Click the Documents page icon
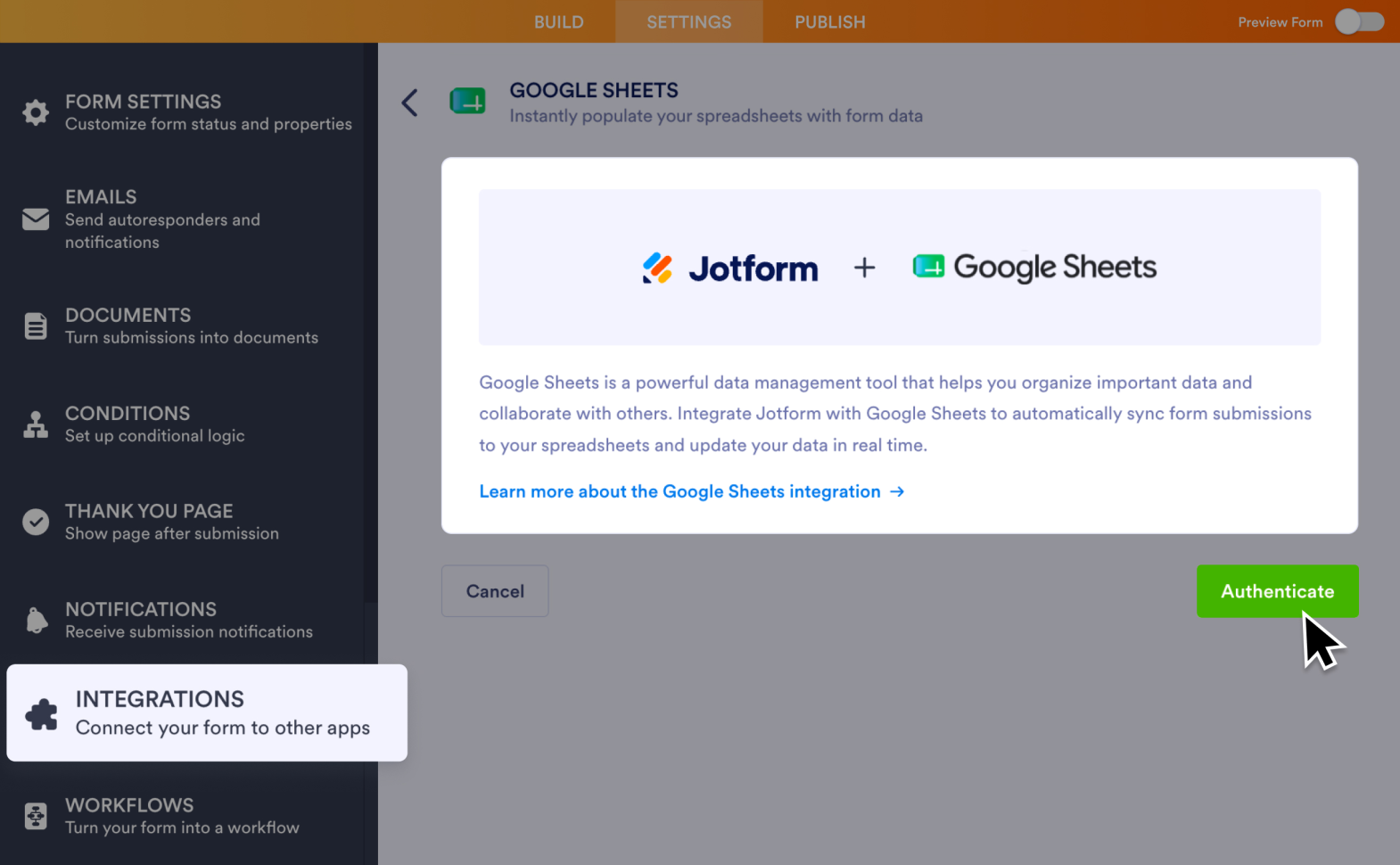Screen dimensions: 1400x865 click(36, 326)
